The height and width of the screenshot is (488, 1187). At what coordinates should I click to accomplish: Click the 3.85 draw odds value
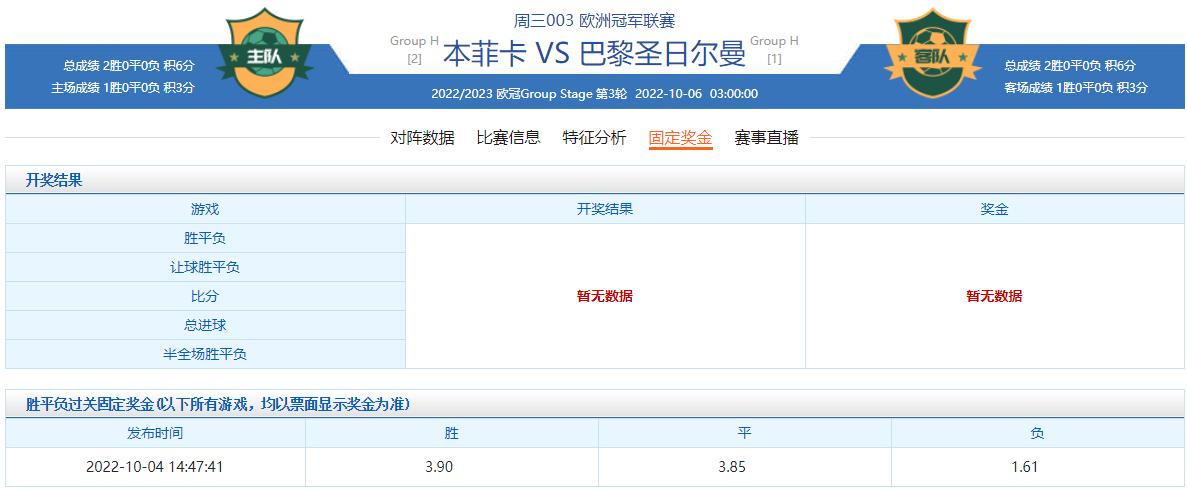pyautogui.click(x=732, y=467)
